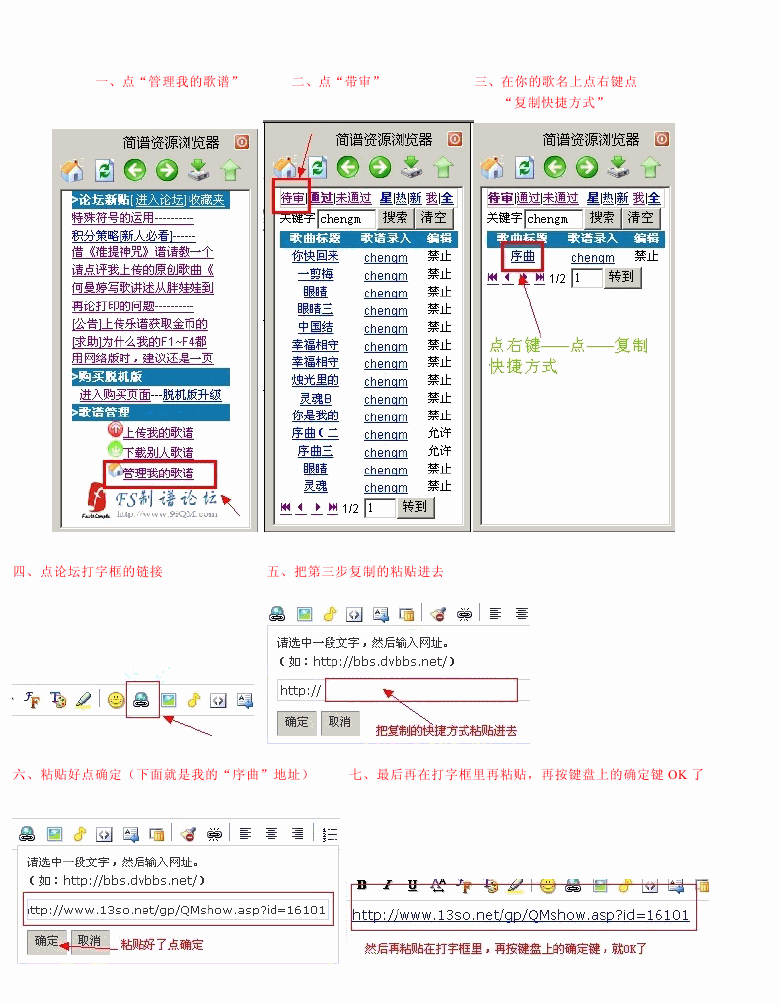Select 热 filter in the 你快回来 song list panel

coord(401,198)
